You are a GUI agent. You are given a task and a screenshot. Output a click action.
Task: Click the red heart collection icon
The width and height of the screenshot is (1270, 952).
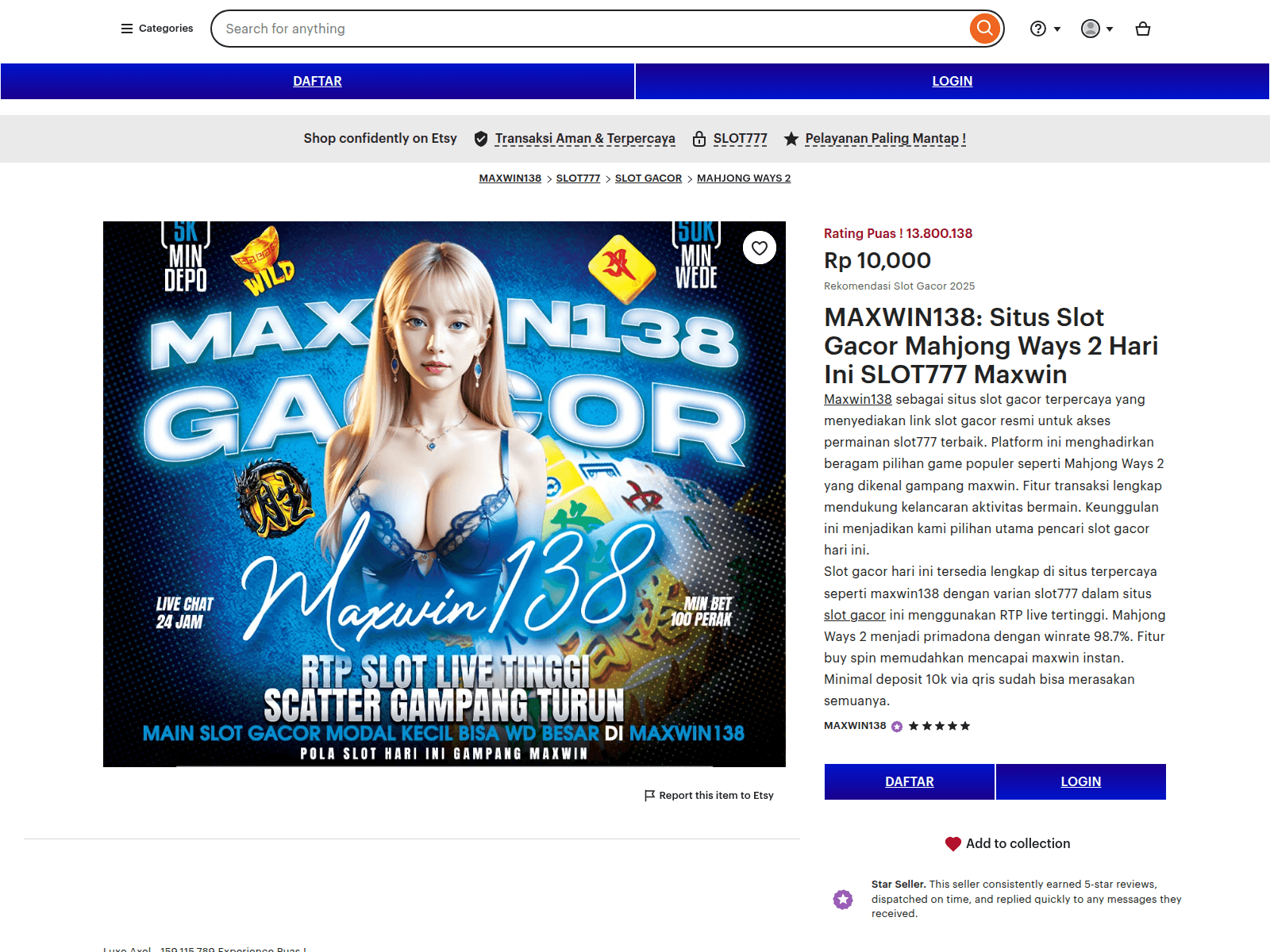pyautogui.click(x=953, y=844)
